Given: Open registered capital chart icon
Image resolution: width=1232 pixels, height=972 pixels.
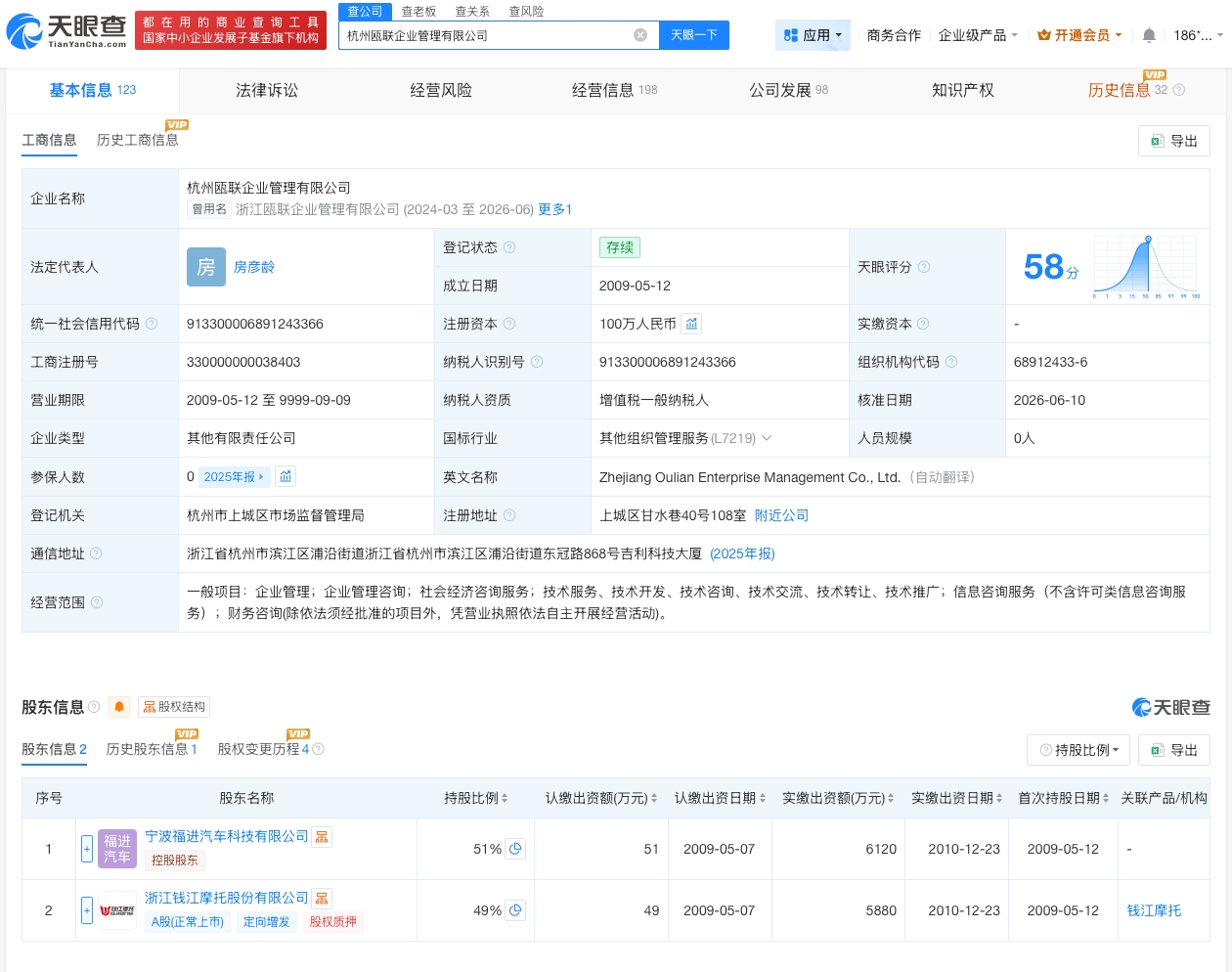Looking at the screenshot, I should [x=691, y=324].
